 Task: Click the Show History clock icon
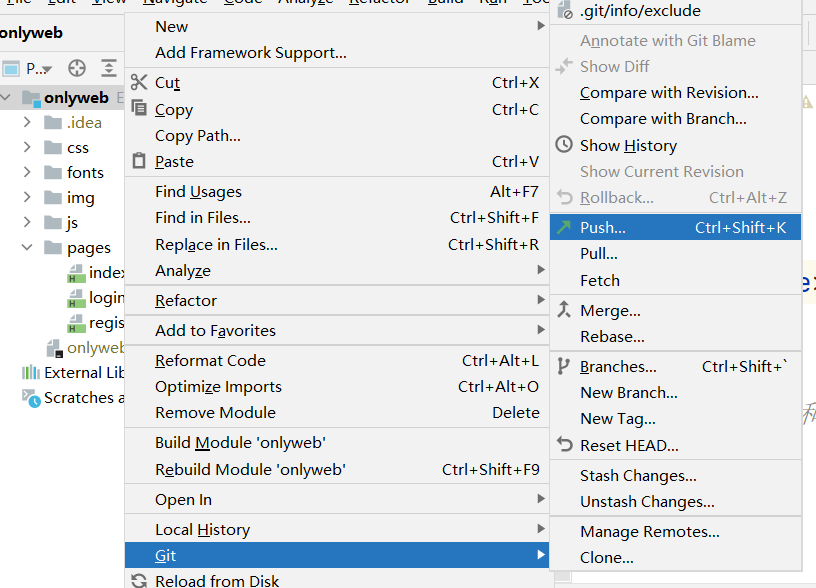[564, 145]
